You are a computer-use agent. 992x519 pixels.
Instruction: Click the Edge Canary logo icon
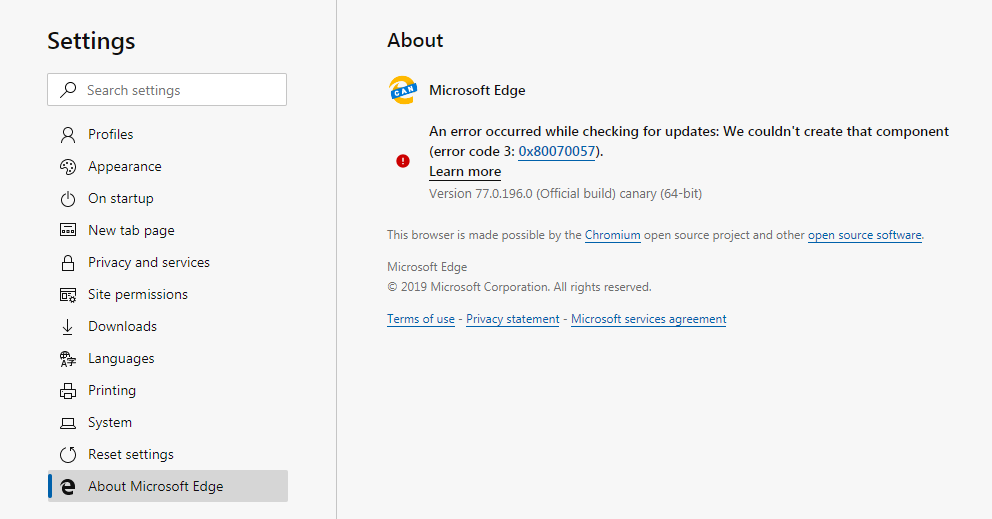coord(403,90)
